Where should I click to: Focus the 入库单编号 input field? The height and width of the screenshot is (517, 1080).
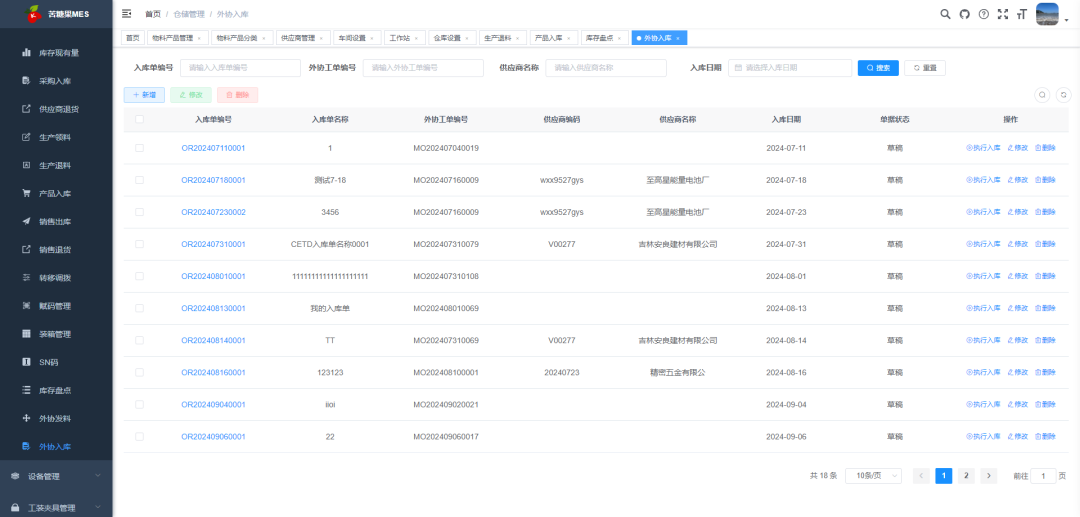240,68
